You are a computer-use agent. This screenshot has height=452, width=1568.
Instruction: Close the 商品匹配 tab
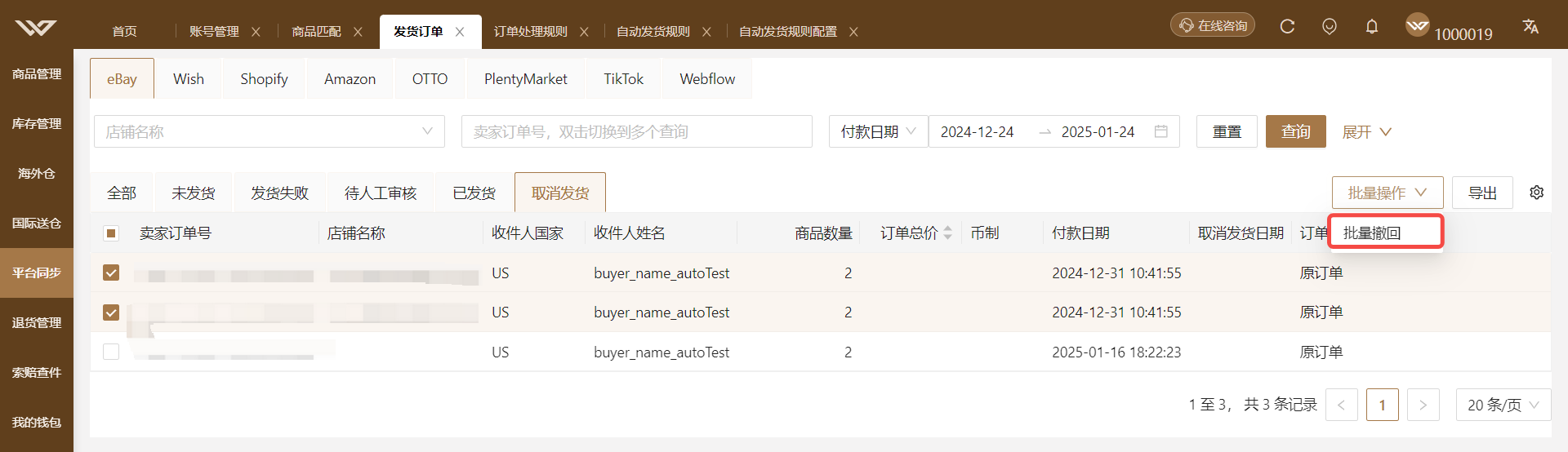(358, 32)
